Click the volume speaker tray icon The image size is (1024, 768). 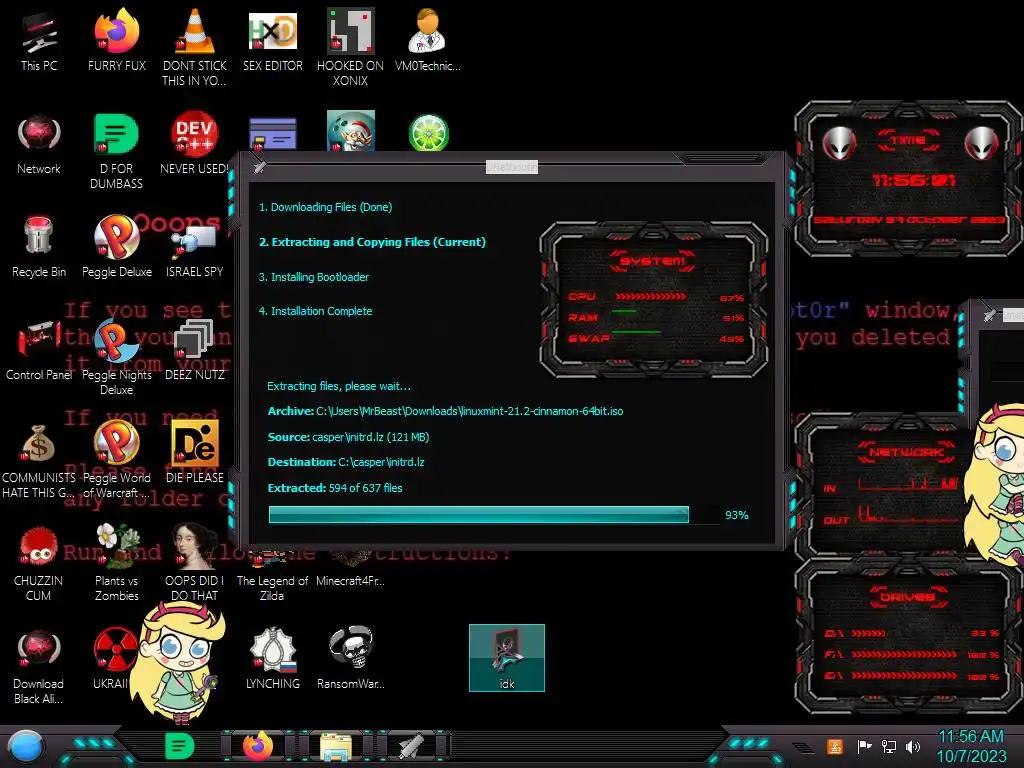[x=913, y=746]
